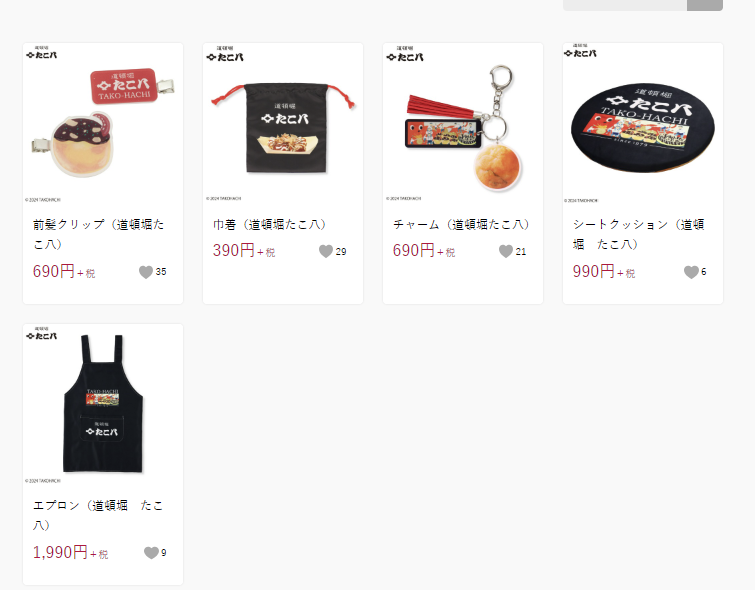
Task: Like the 前髪クリップ item via heart icon
Action: pos(145,272)
